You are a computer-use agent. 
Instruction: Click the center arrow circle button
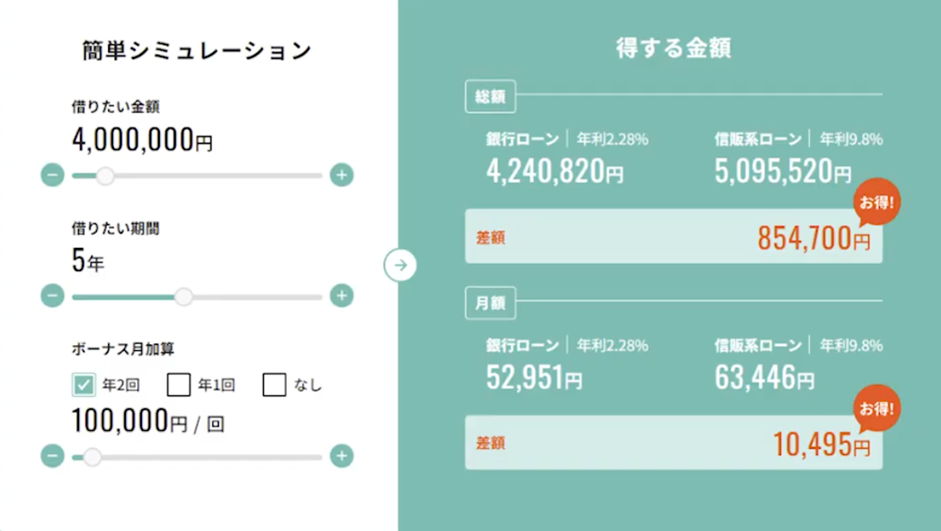point(400,265)
